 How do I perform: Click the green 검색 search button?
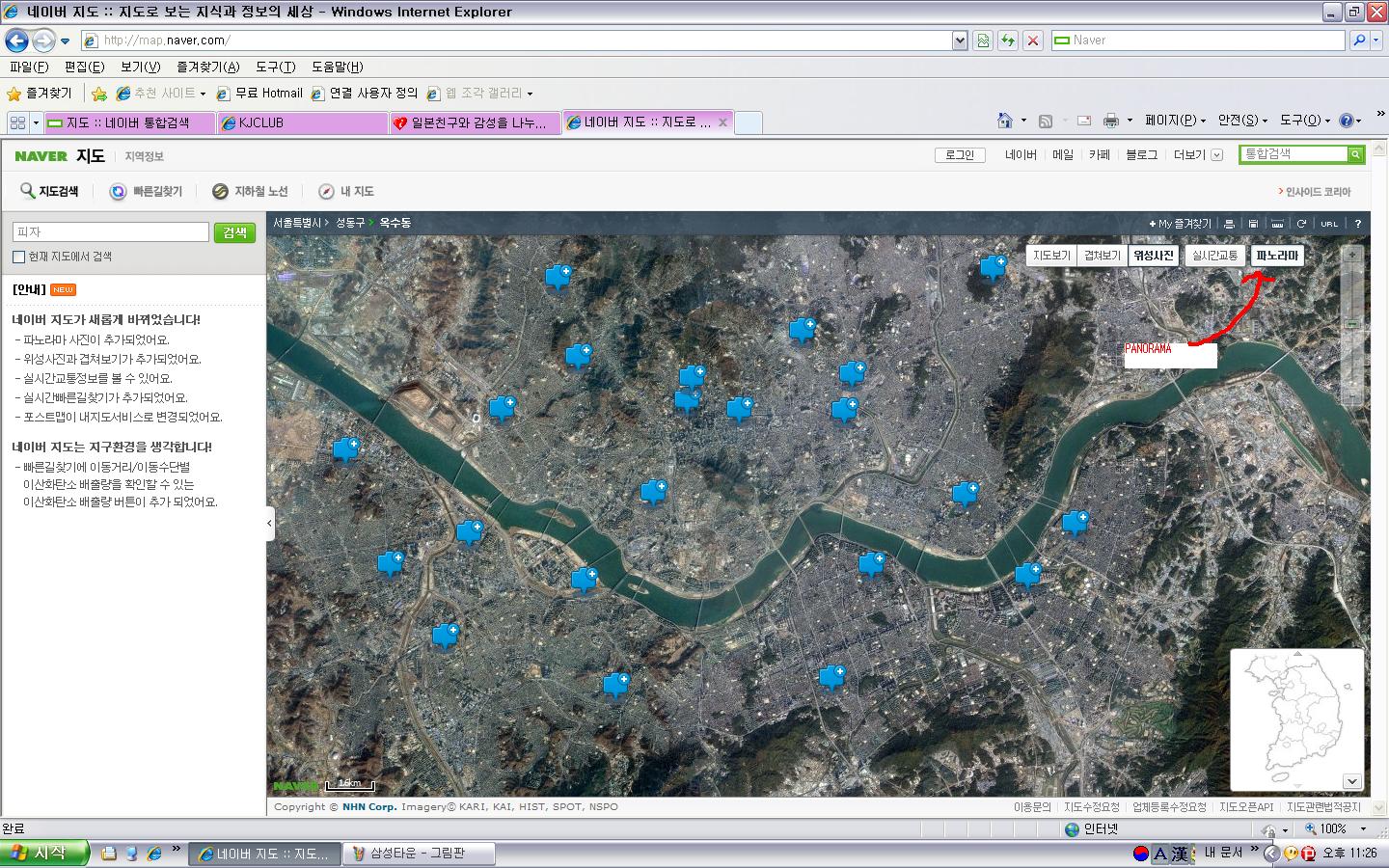pyautogui.click(x=234, y=232)
